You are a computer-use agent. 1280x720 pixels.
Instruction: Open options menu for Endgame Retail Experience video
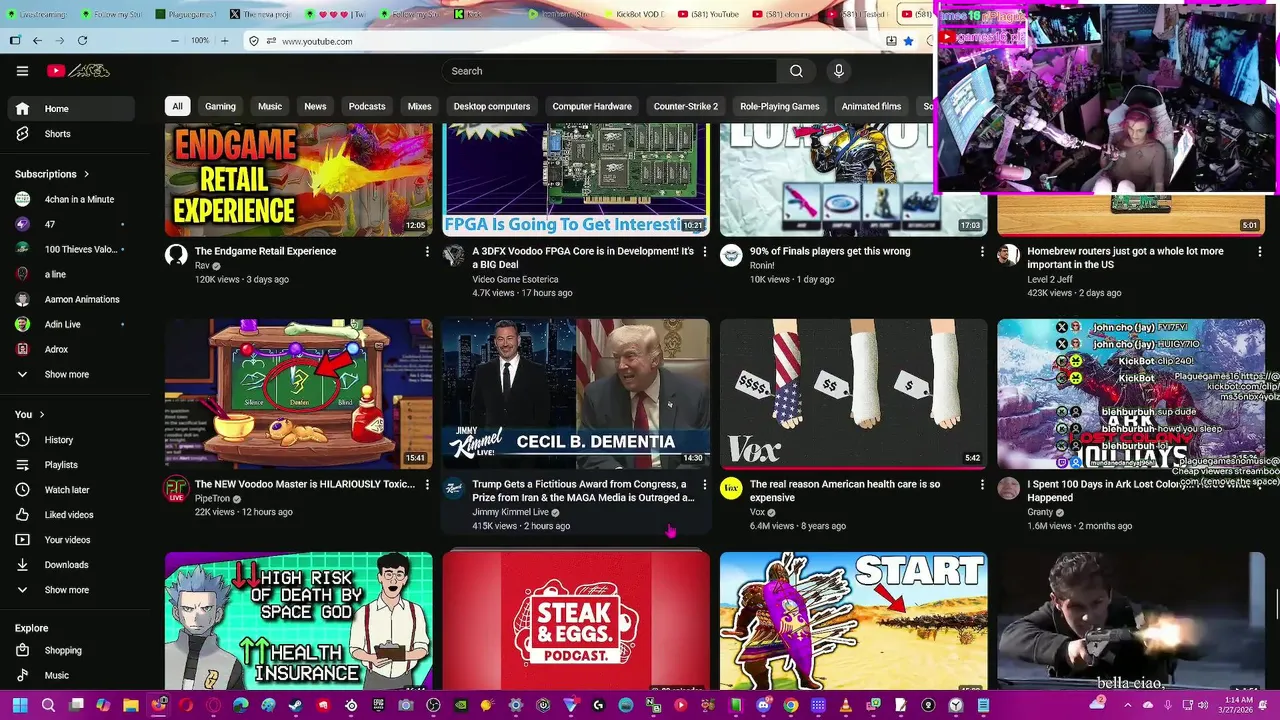click(x=427, y=252)
